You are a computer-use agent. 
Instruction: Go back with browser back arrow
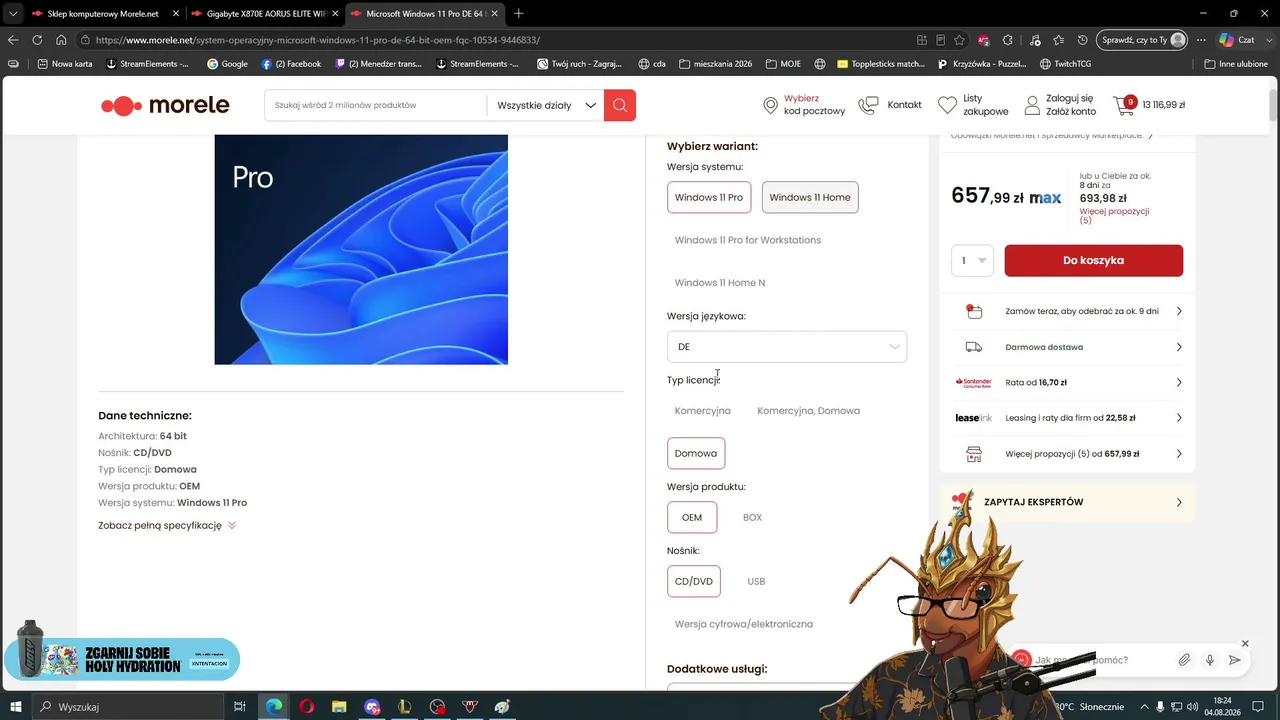tap(13, 40)
